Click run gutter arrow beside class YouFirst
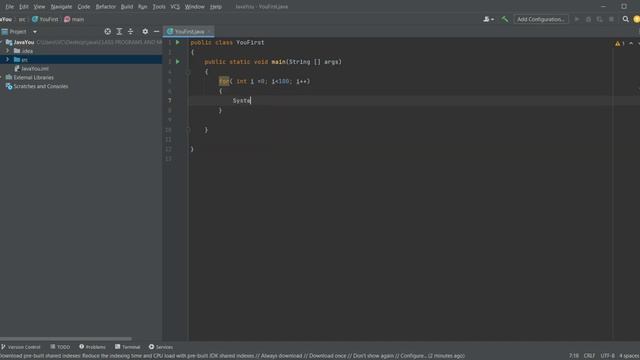The image size is (640, 360). (x=178, y=42)
